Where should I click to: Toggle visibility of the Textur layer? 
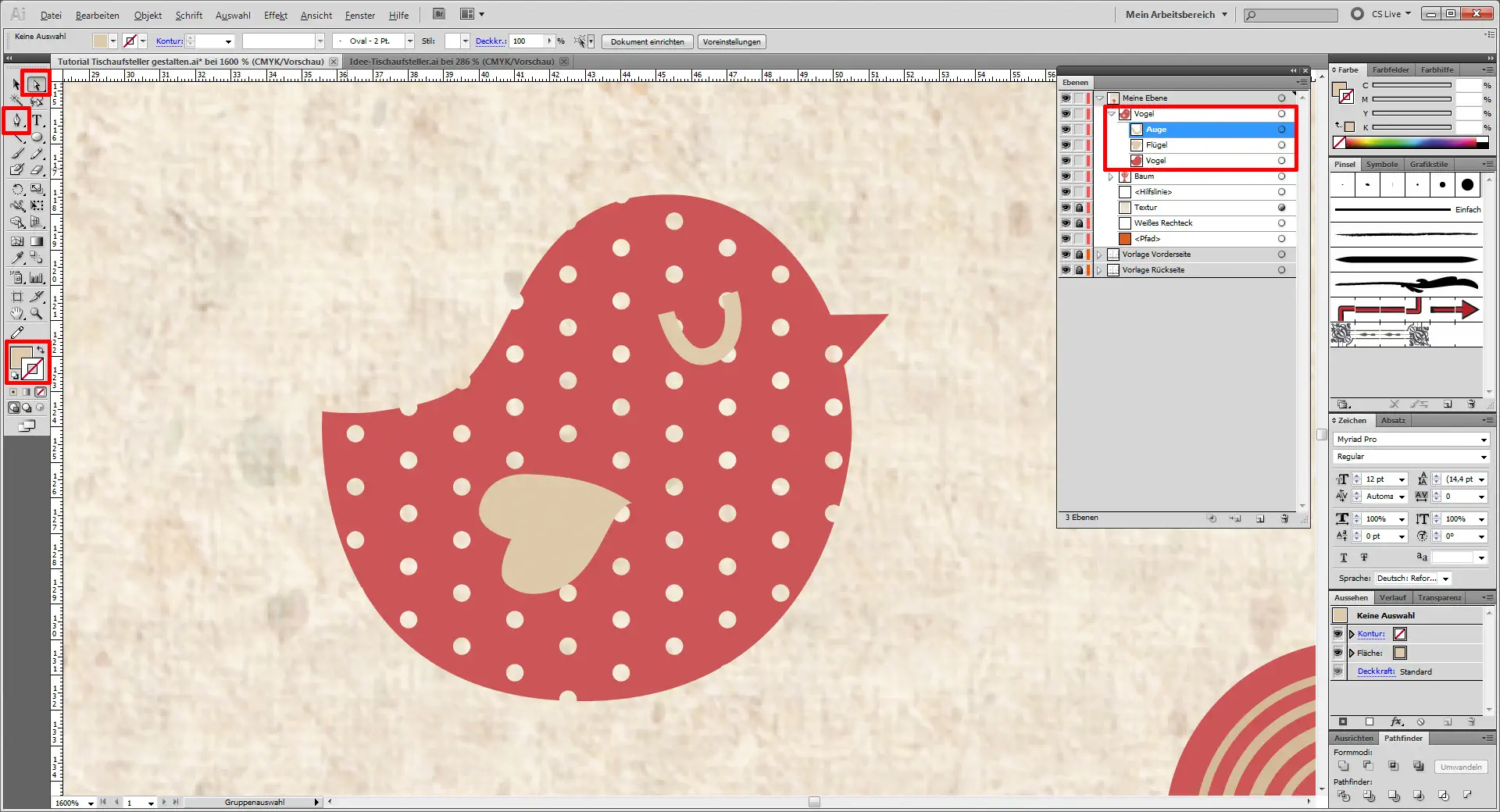(1066, 208)
